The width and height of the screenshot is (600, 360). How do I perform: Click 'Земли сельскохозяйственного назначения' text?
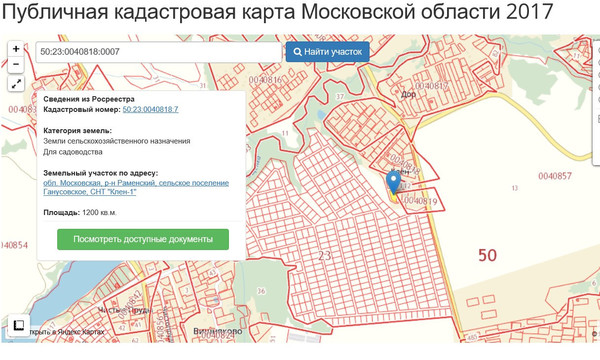(x=117, y=141)
